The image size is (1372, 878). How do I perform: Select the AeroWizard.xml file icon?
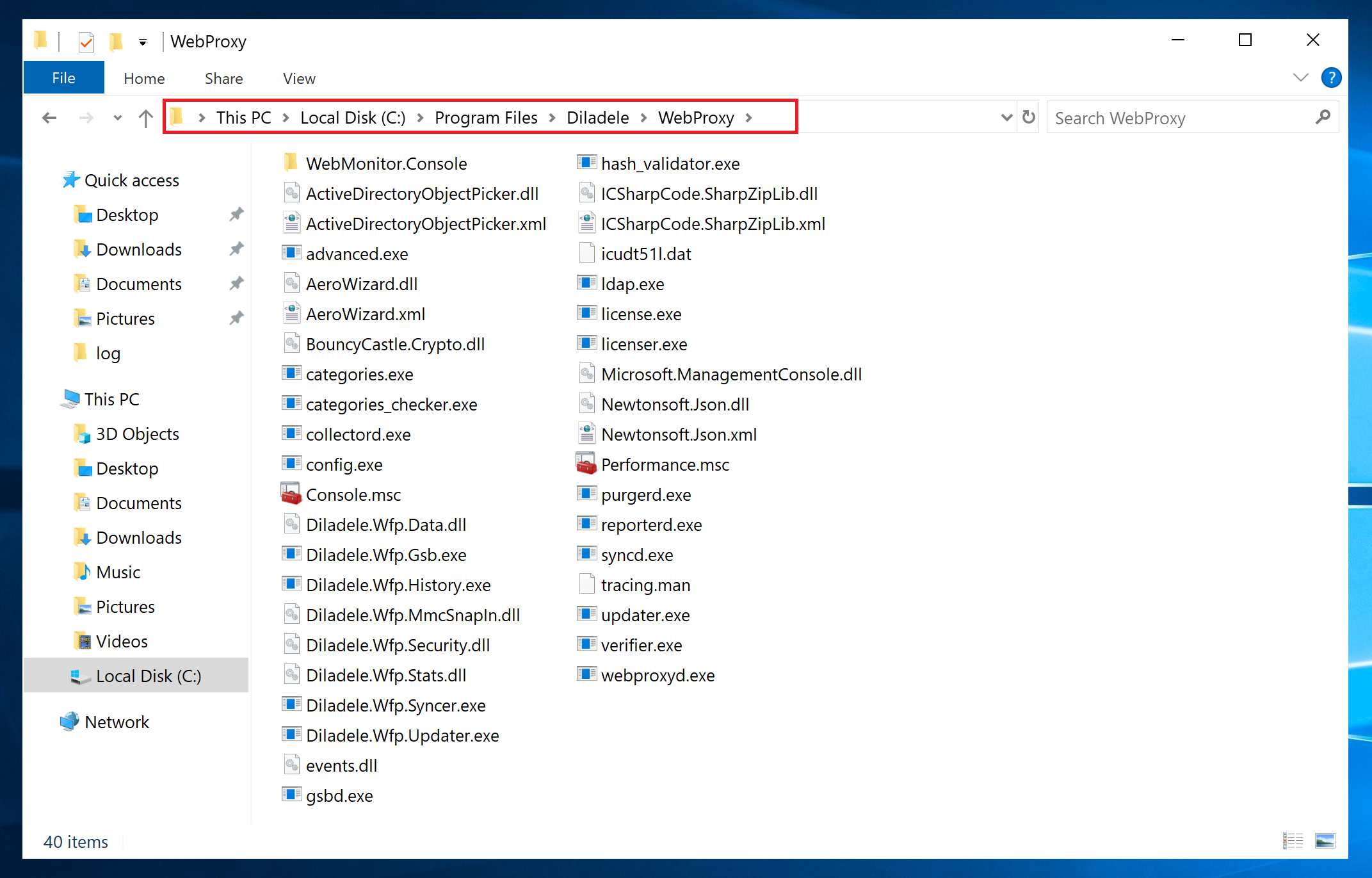(x=291, y=313)
